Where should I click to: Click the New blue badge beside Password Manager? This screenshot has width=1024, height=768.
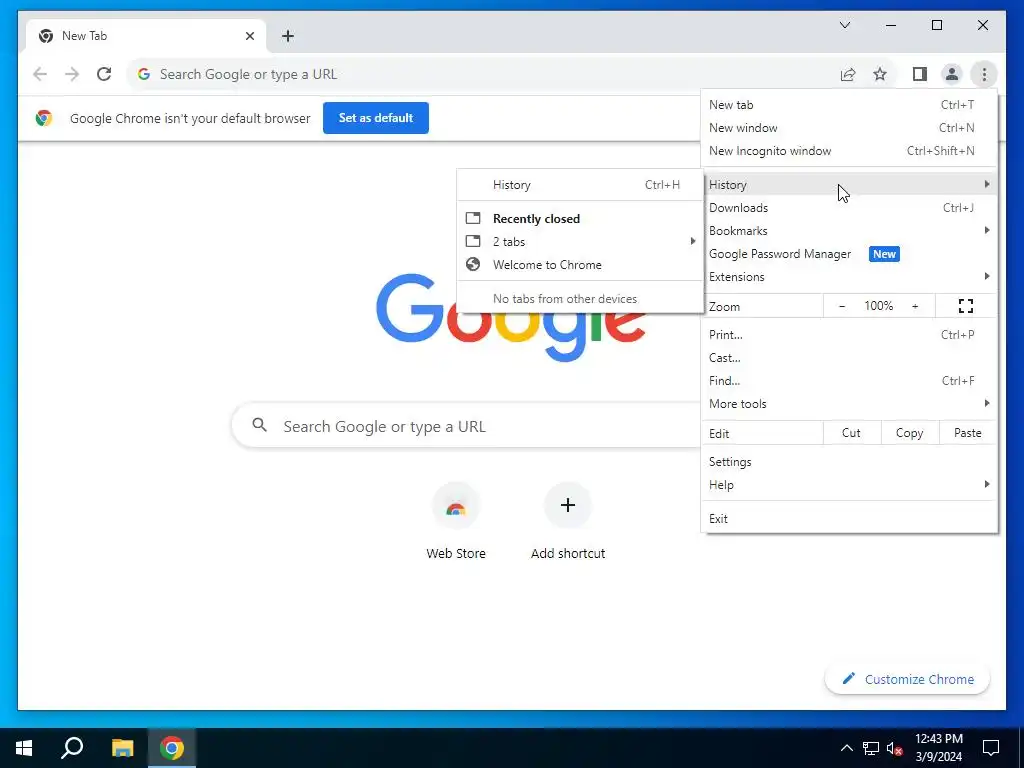click(884, 254)
